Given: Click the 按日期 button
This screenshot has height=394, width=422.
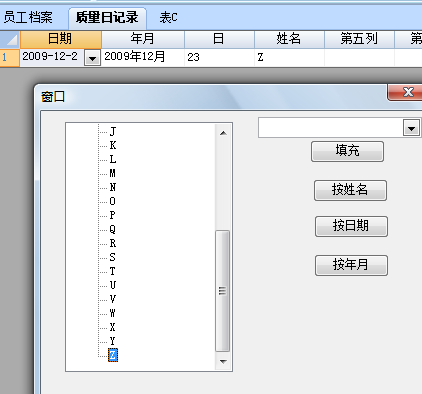Looking at the screenshot, I should click(351, 226).
